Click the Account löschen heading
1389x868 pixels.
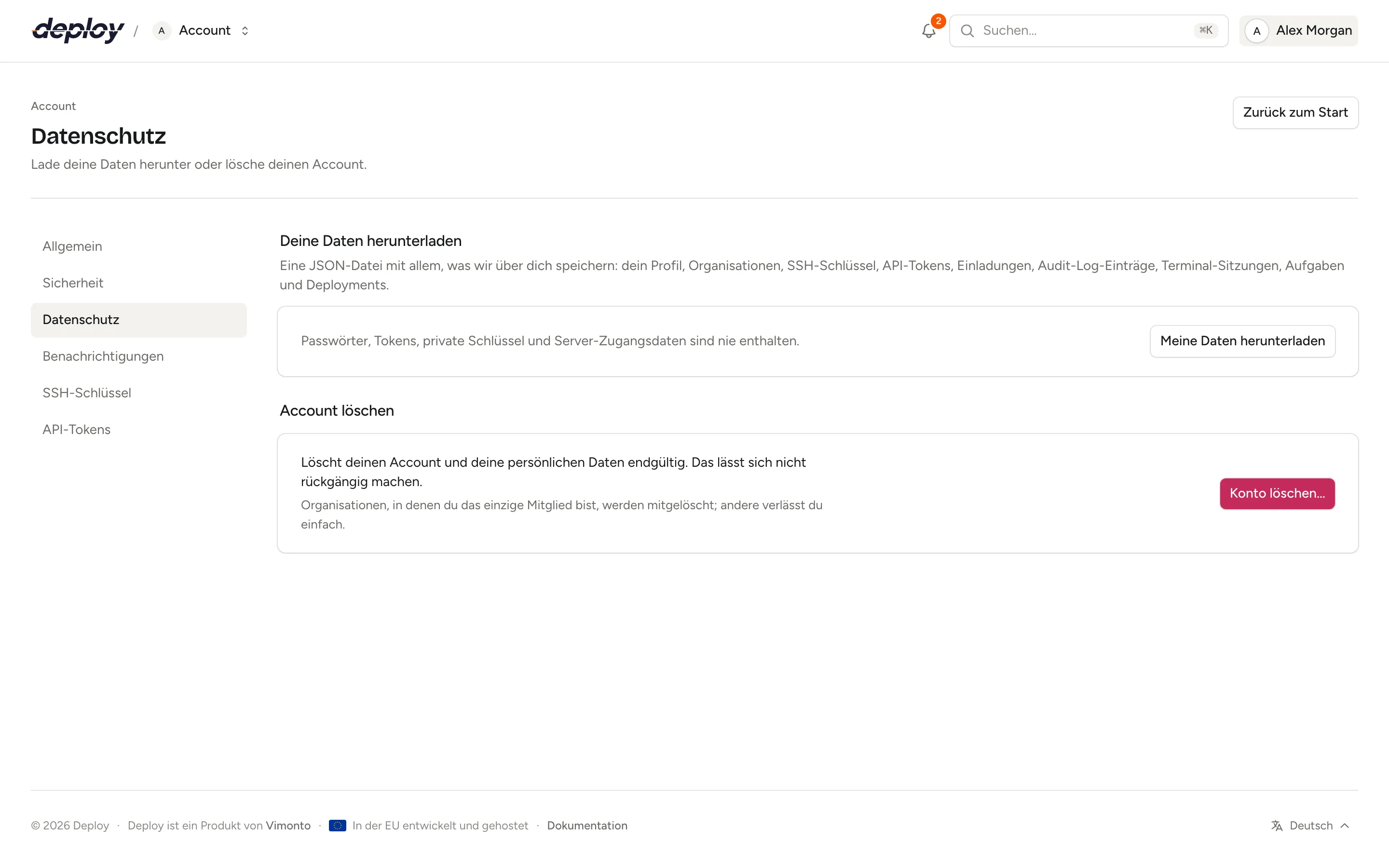point(337,411)
